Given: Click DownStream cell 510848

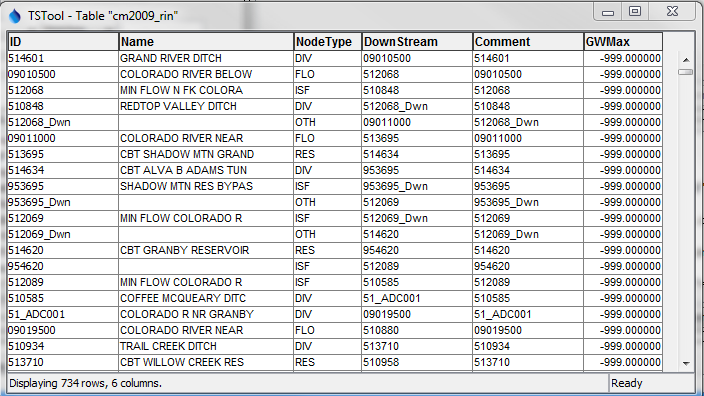Looking at the screenshot, I should pyautogui.click(x=417, y=90).
